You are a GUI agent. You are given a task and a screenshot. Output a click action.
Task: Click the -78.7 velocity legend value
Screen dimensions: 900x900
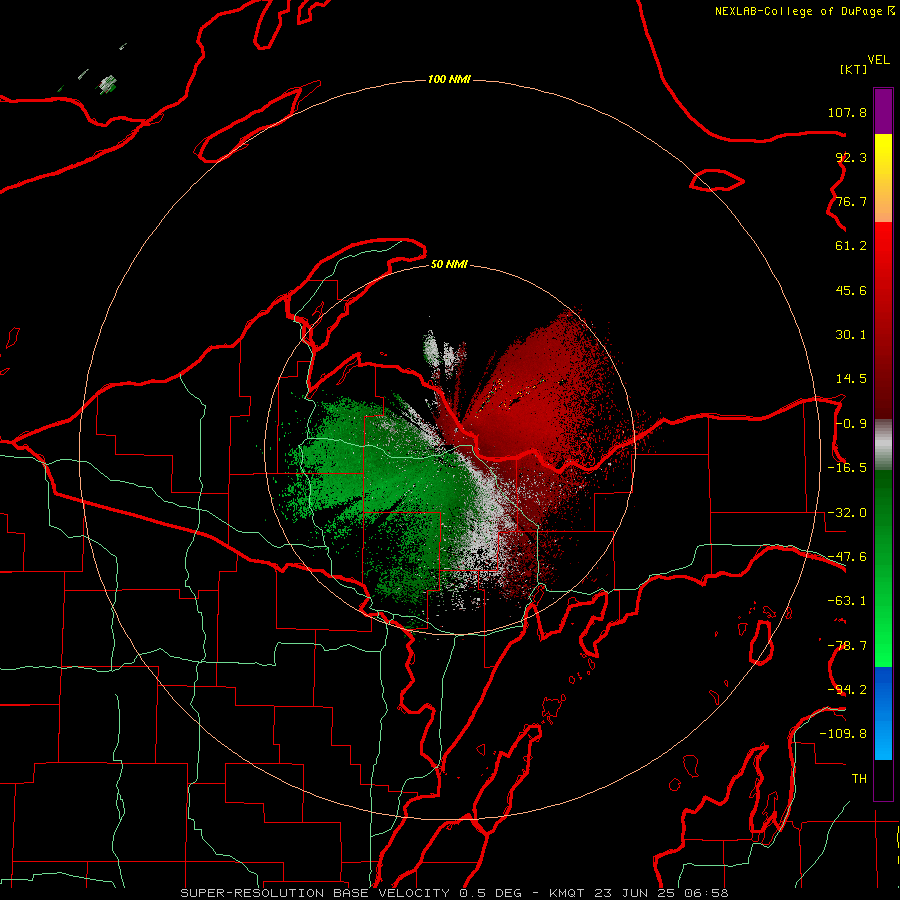tap(847, 646)
